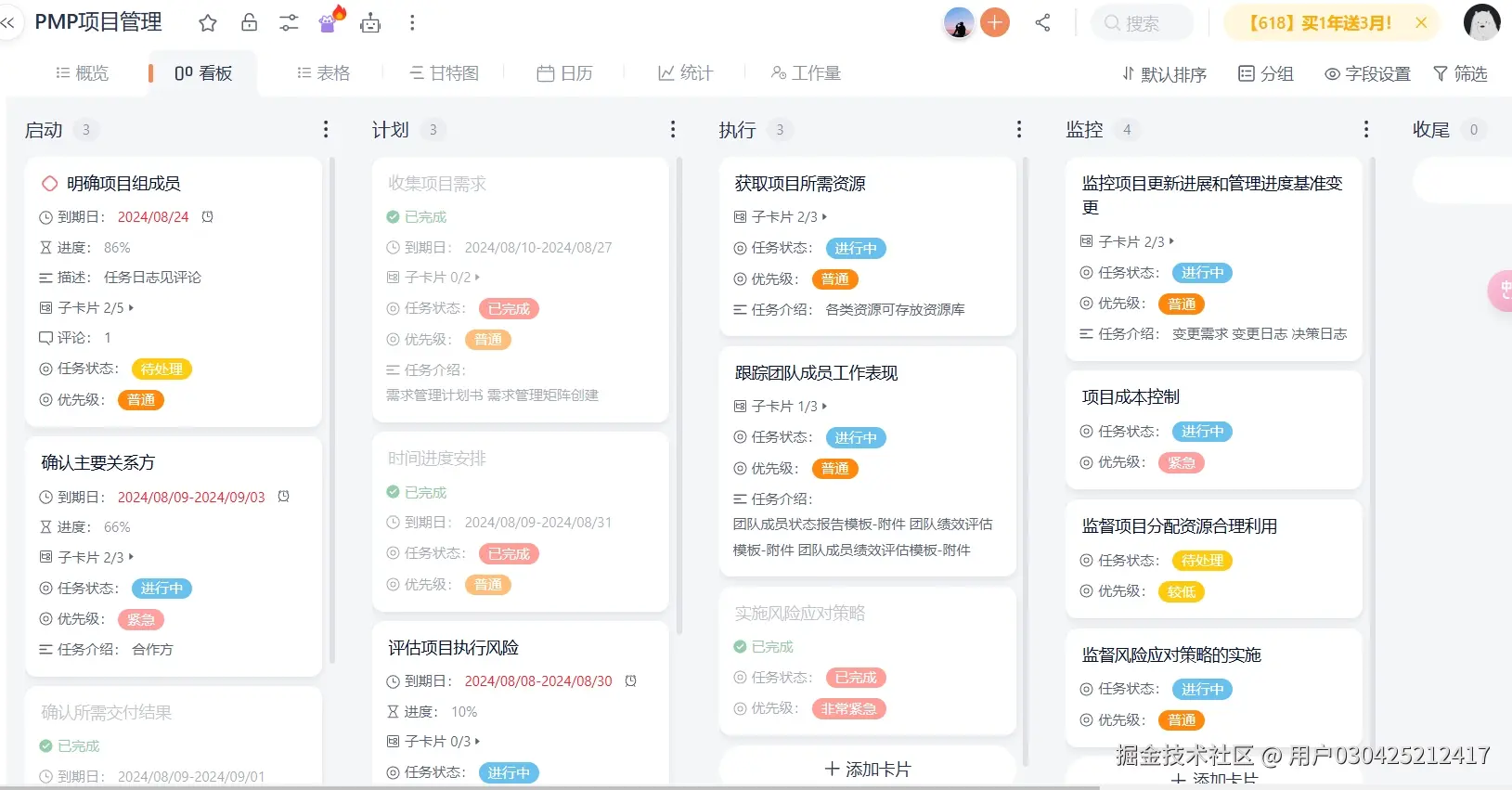Open 启动 column options menu
Viewport: 1512px width, 790px height.
pos(326,129)
